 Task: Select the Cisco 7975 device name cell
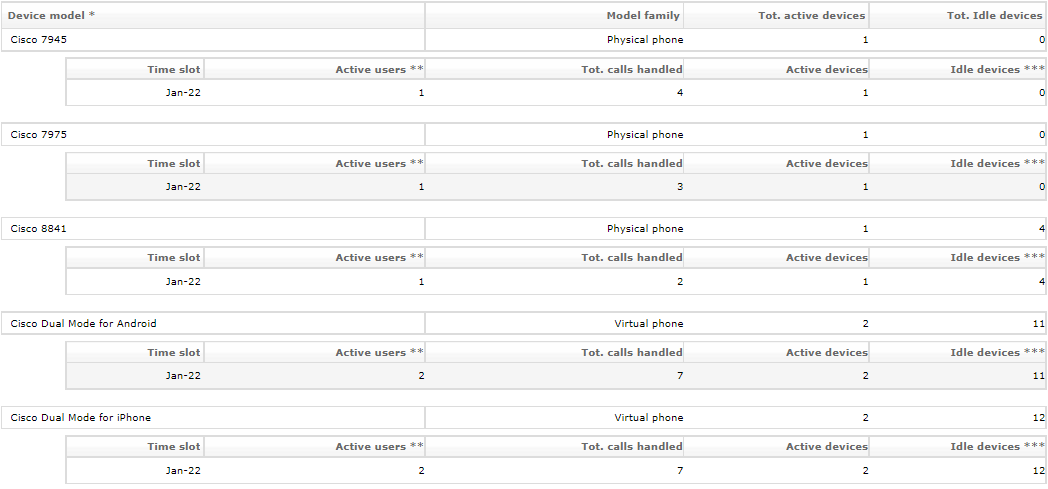[39, 135]
